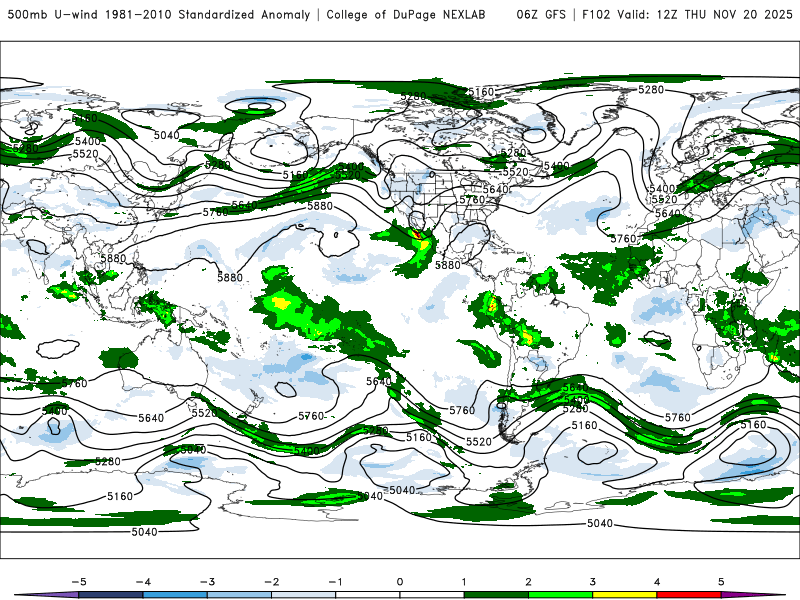Select the bright green 2 to 3 colorbar segment
This screenshot has width=800, height=600.
pyautogui.click(x=560, y=595)
